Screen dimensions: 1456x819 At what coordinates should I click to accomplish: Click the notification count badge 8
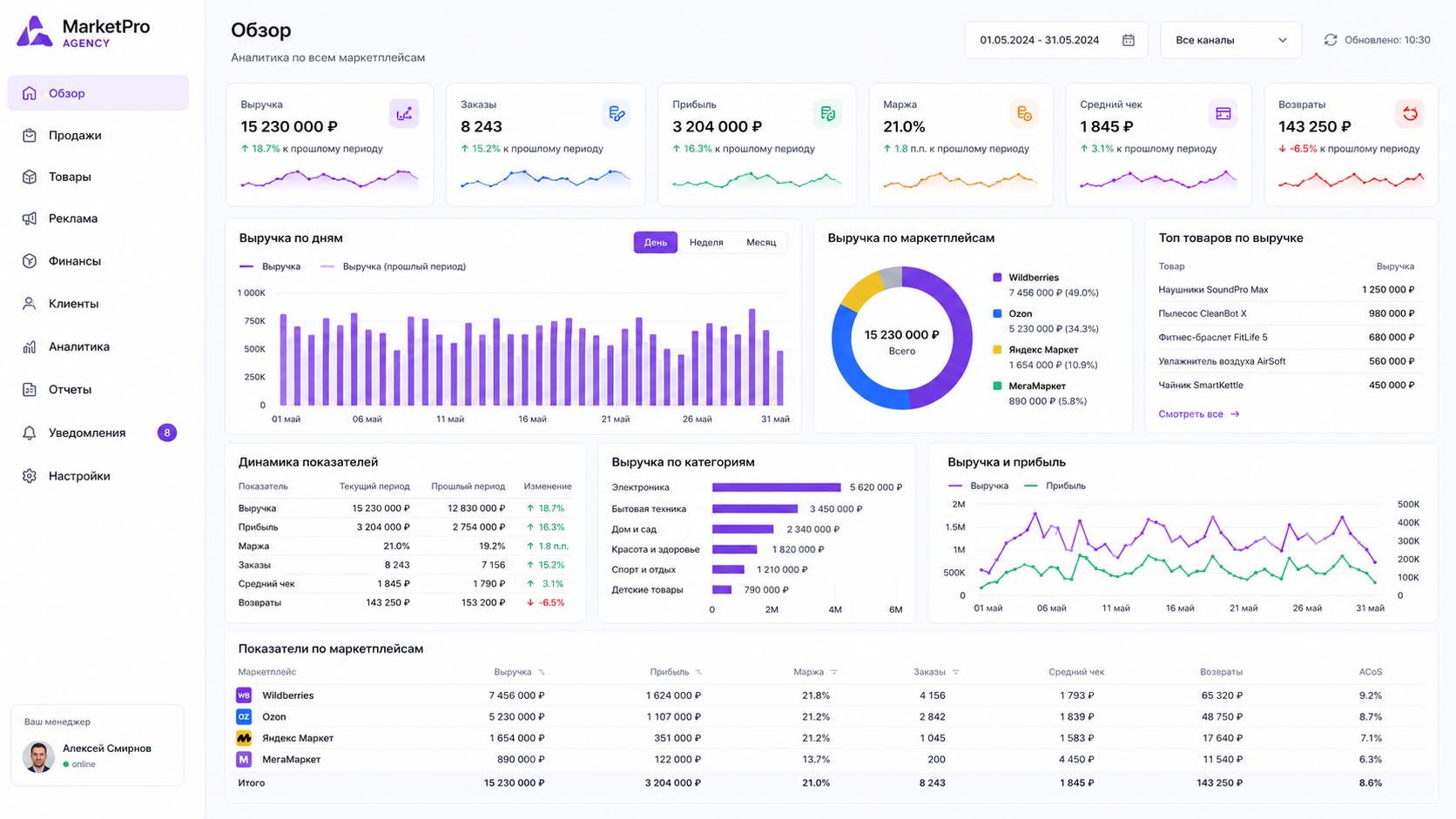167,433
